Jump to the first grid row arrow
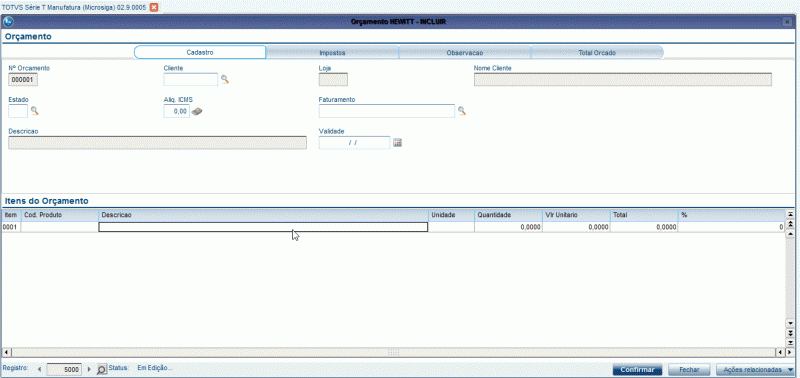Viewport: 800px width, 378px height. pos(790,214)
